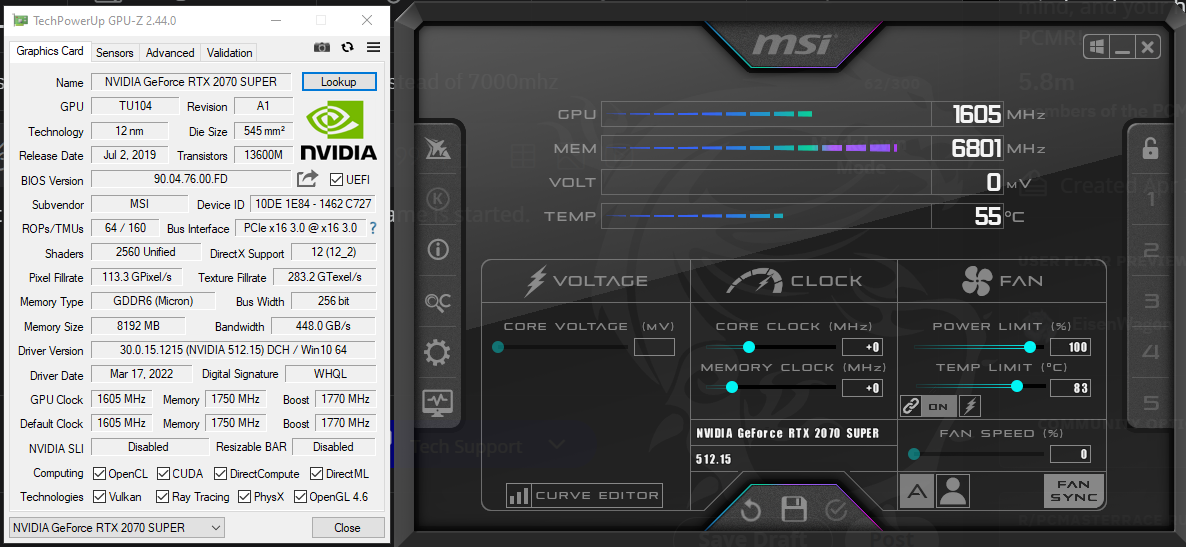Open the Curve Editor button

(584, 496)
